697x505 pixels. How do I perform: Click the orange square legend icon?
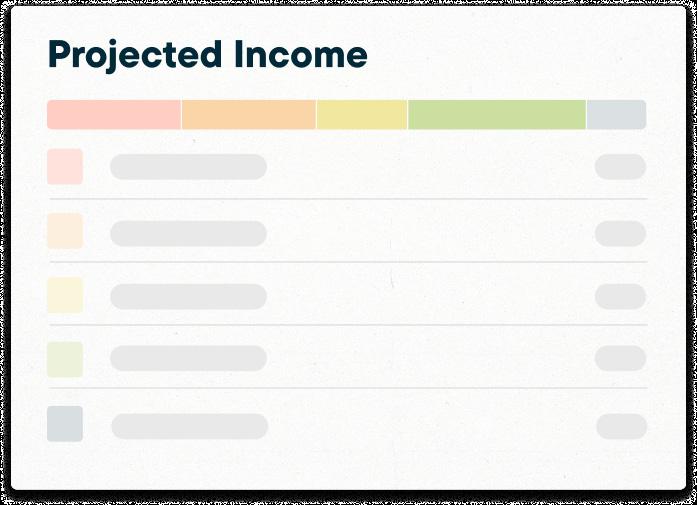[x=65, y=231]
